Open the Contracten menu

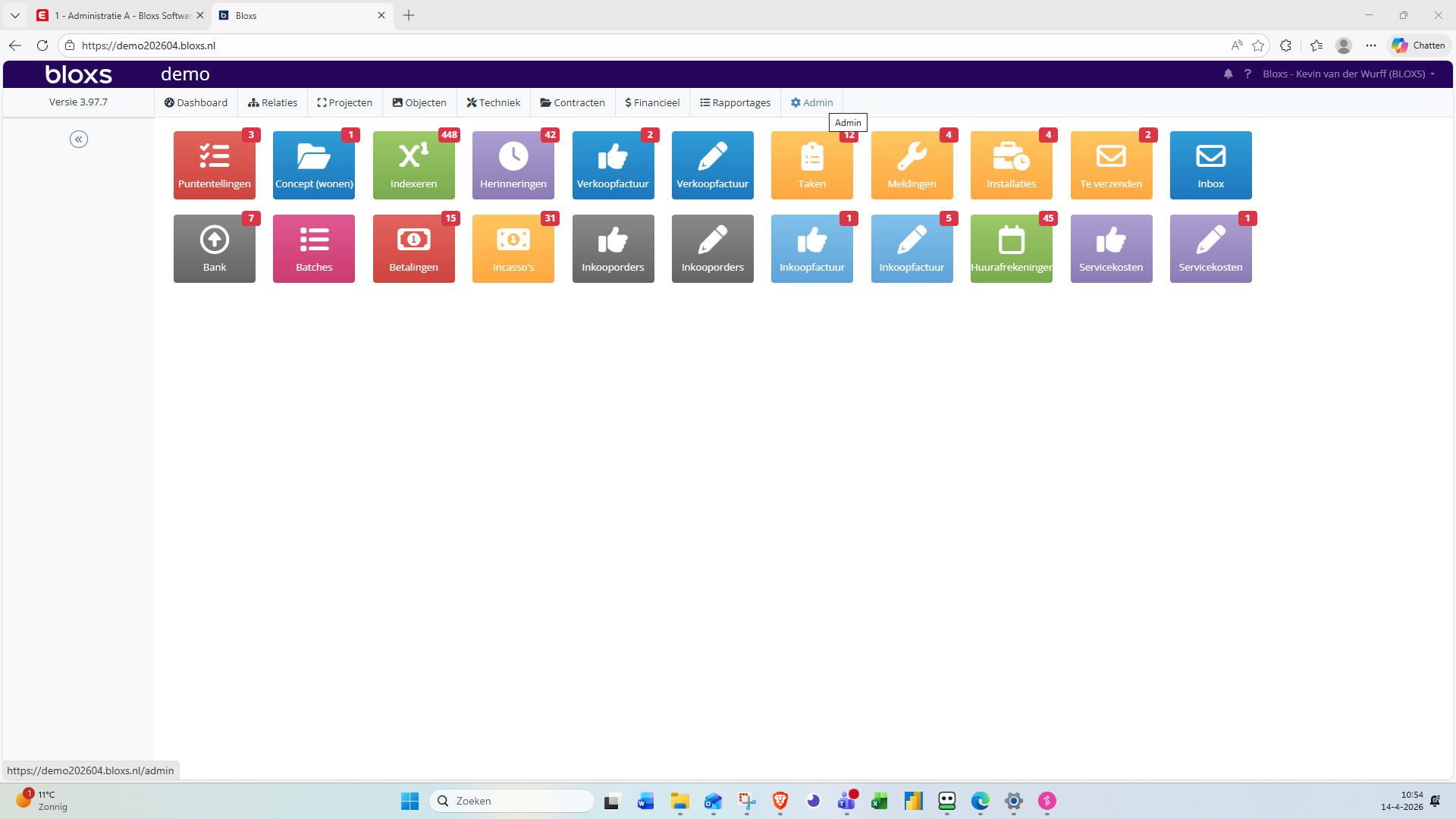pos(573,102)
